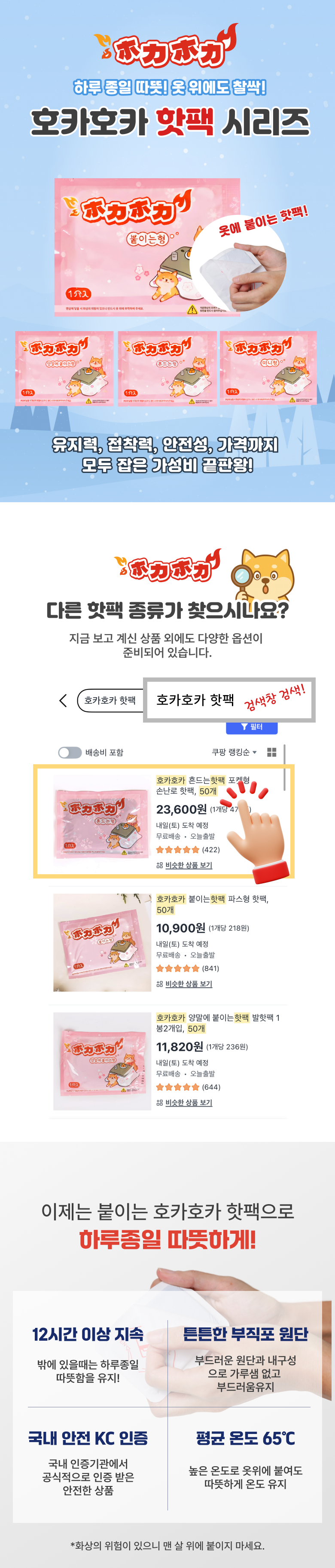Open the 흔드는핫팩 포켓형 product thumbnail
Viewport: 335px width, 1568px height.
click(102, 821)
